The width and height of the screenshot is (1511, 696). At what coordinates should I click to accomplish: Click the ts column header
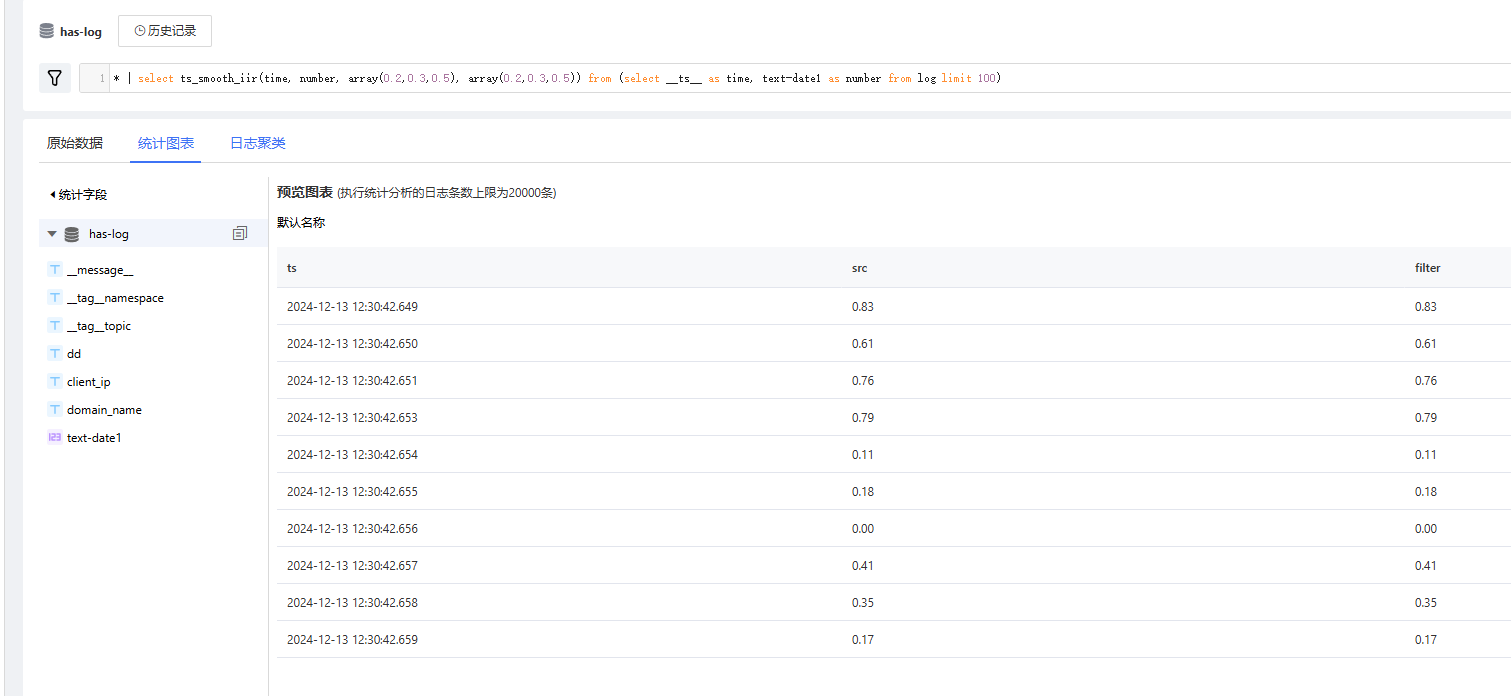292,268
